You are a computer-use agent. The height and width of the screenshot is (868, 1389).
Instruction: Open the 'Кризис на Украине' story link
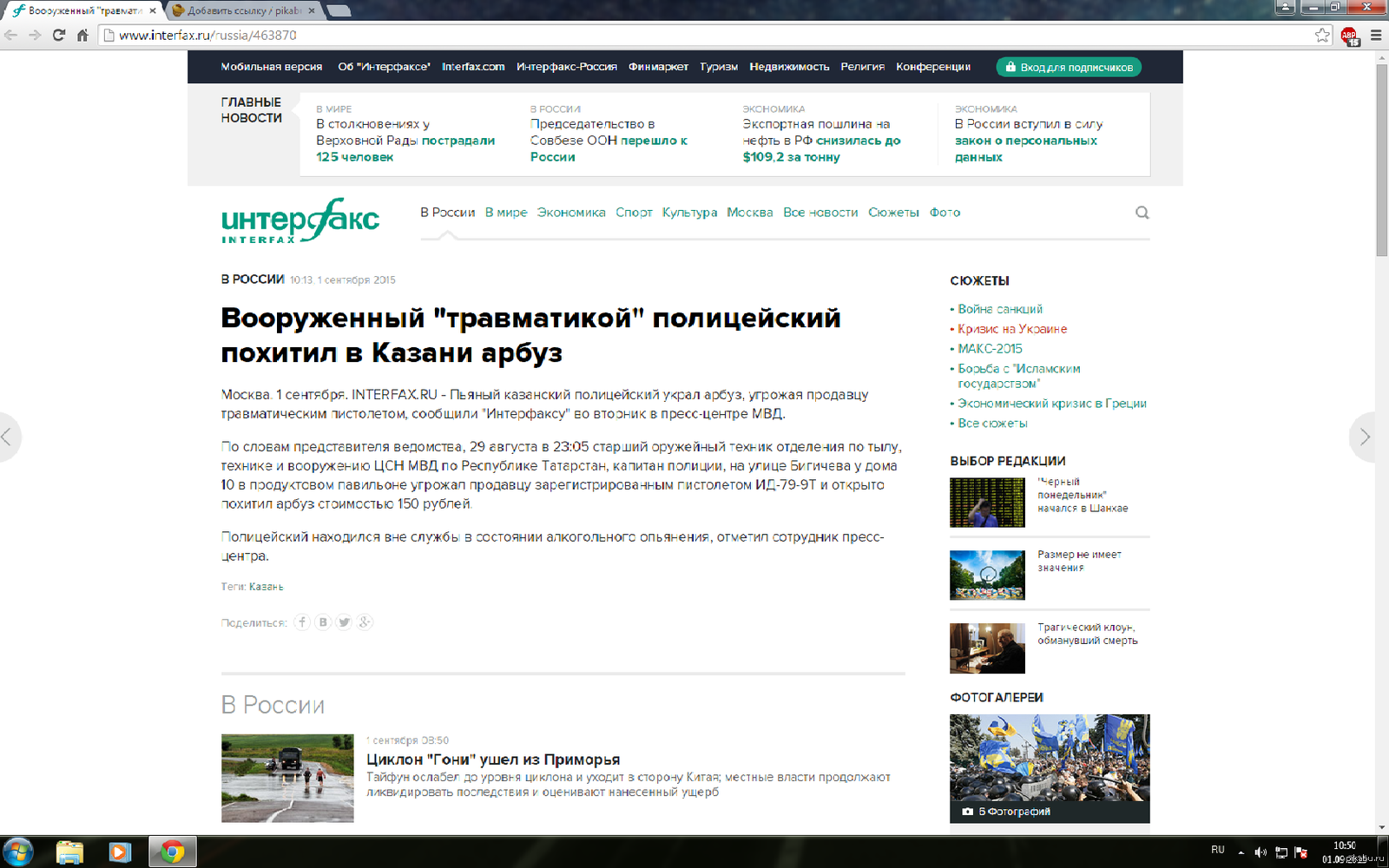(x=1012, y=329)
